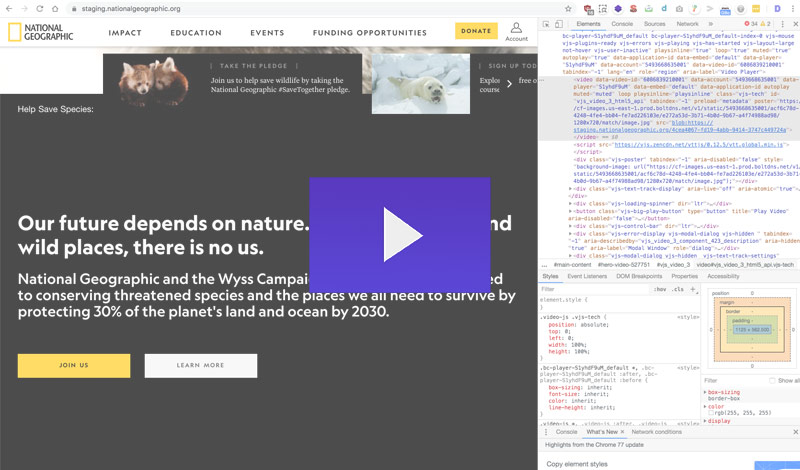
Task: Add a new style rule with plus
Action: tap(693, 289)
